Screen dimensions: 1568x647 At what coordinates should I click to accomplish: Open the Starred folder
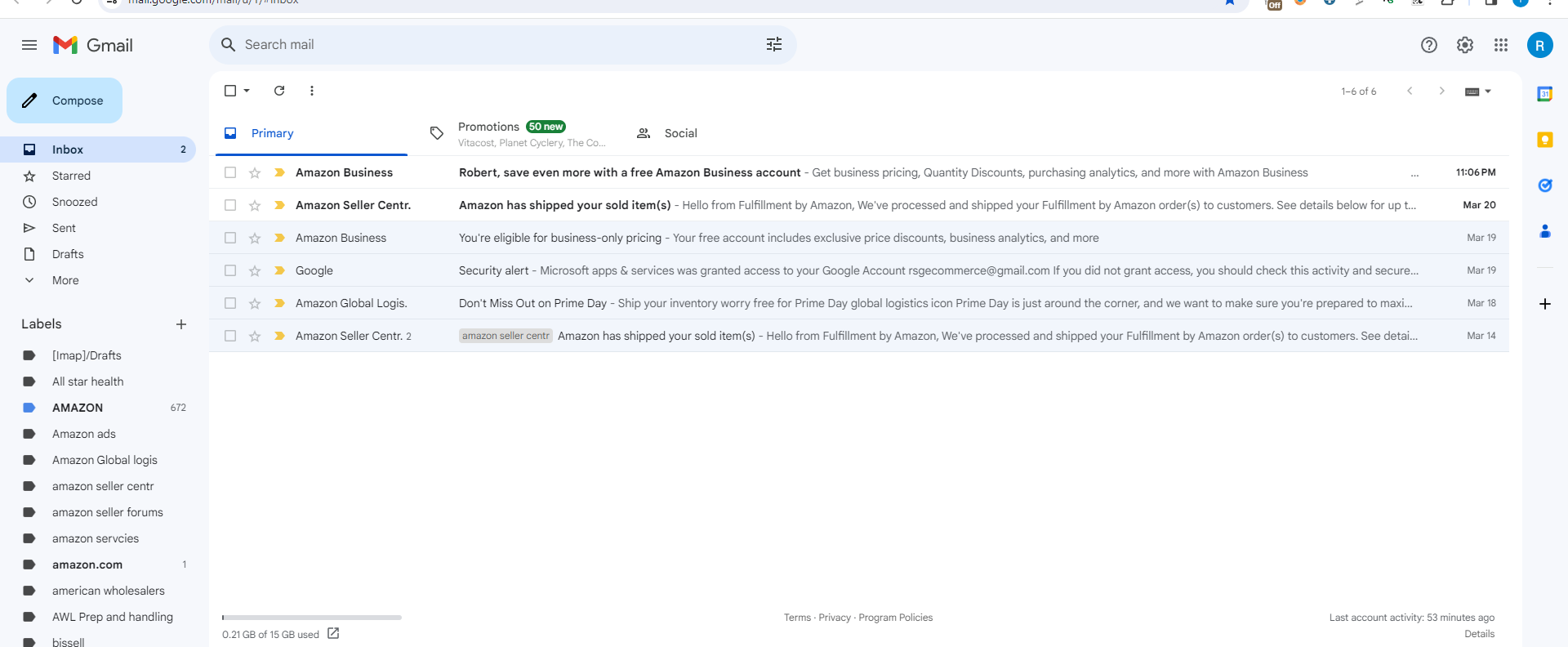click(98, 176)
